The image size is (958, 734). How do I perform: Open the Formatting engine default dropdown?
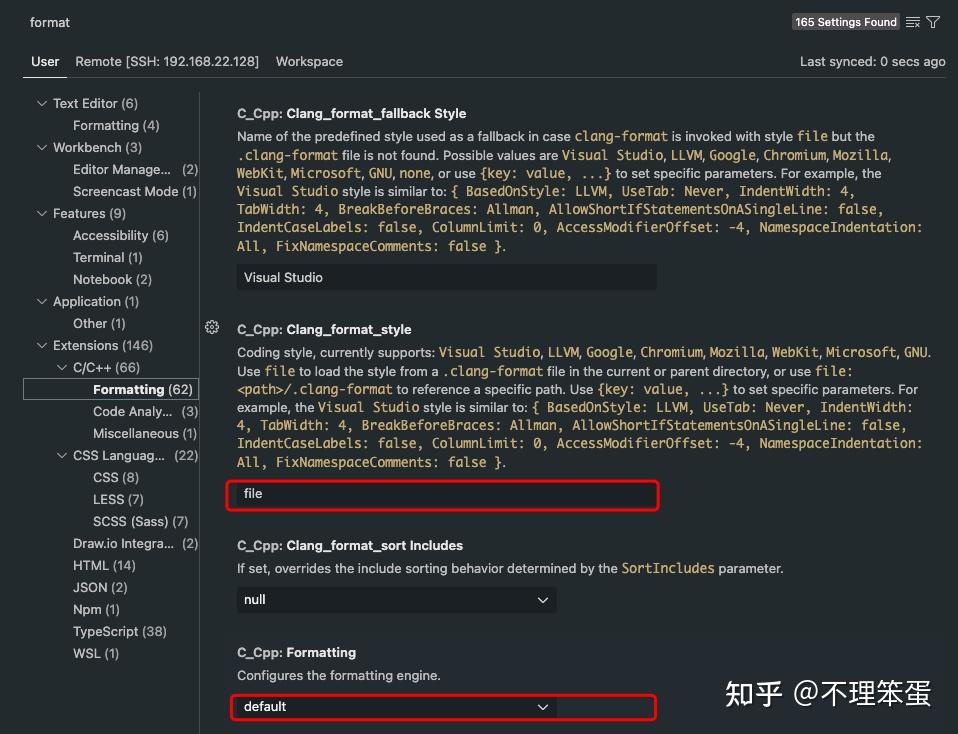point(397,706)
